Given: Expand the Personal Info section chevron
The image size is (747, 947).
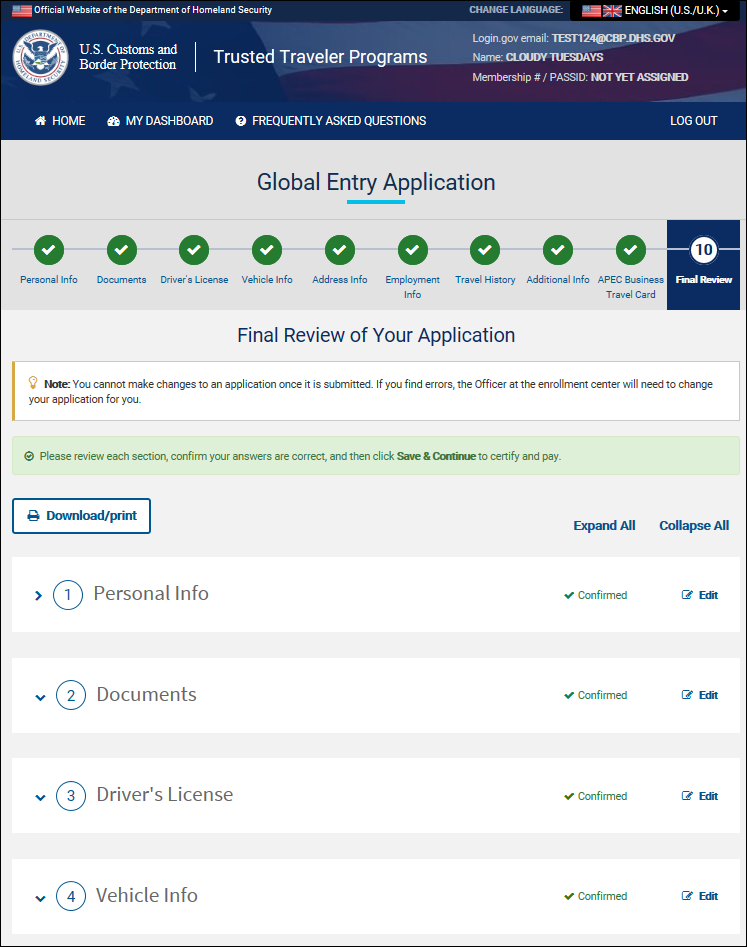Looking at the screenshot, I should 39,596.
